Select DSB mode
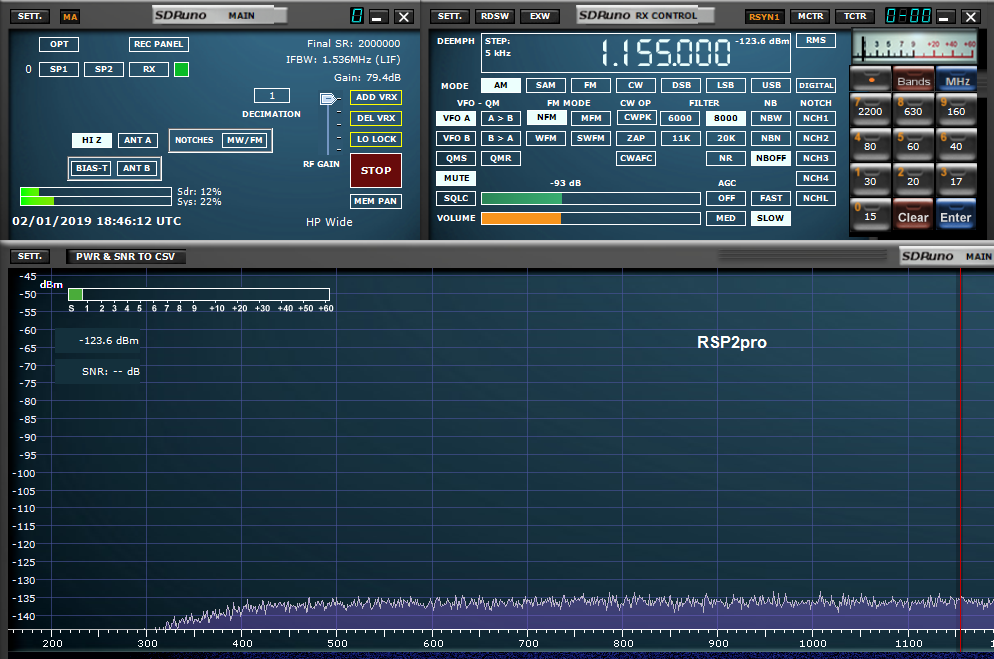This screenshot has width=994, height=659. click(x=681, y=85)
